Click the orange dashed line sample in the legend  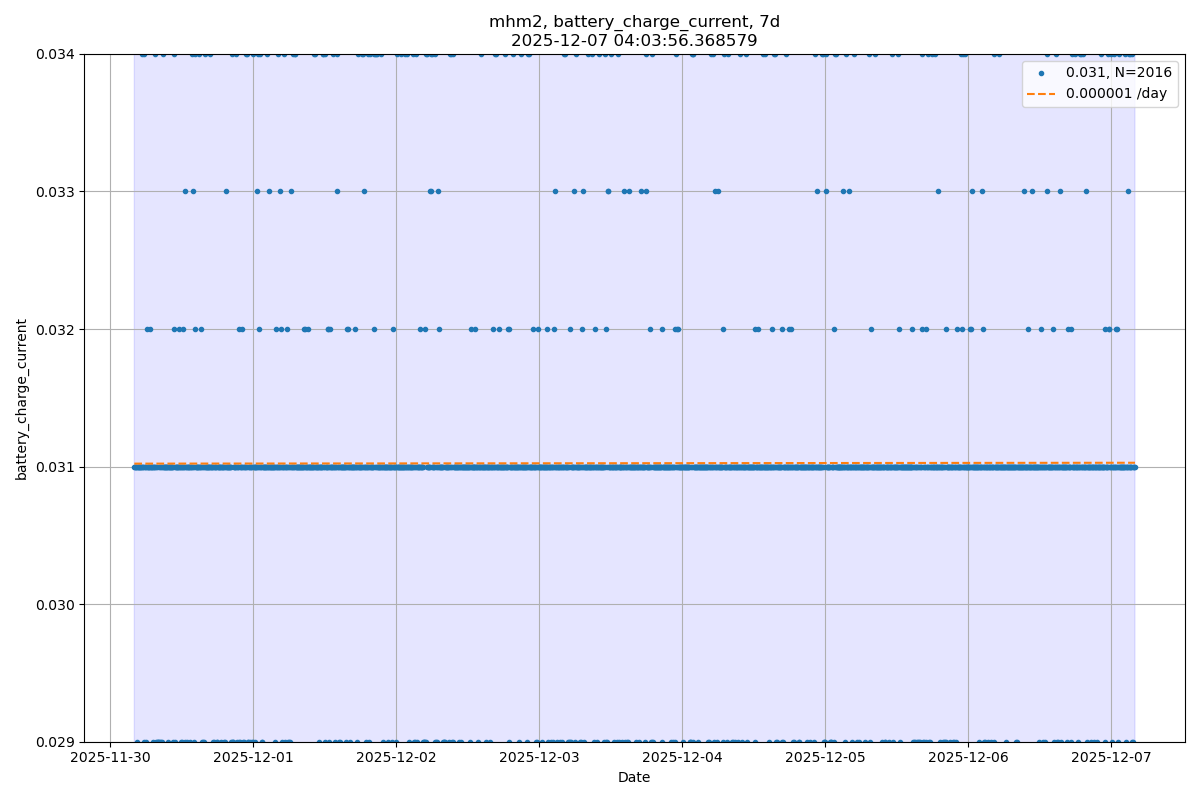pyautogui.click(x=1041, y=93)
